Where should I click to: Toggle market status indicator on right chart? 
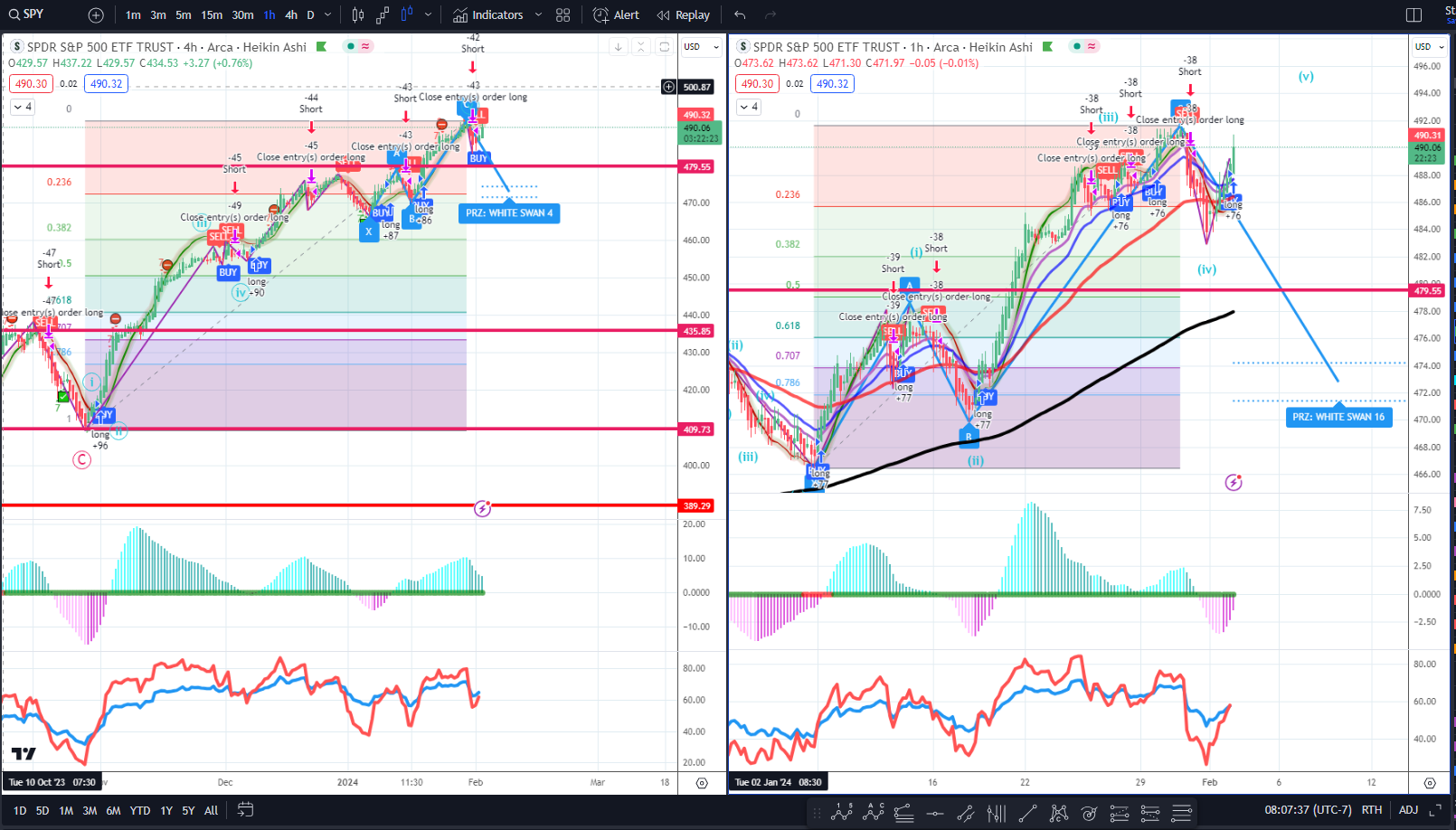point(1077,46)
